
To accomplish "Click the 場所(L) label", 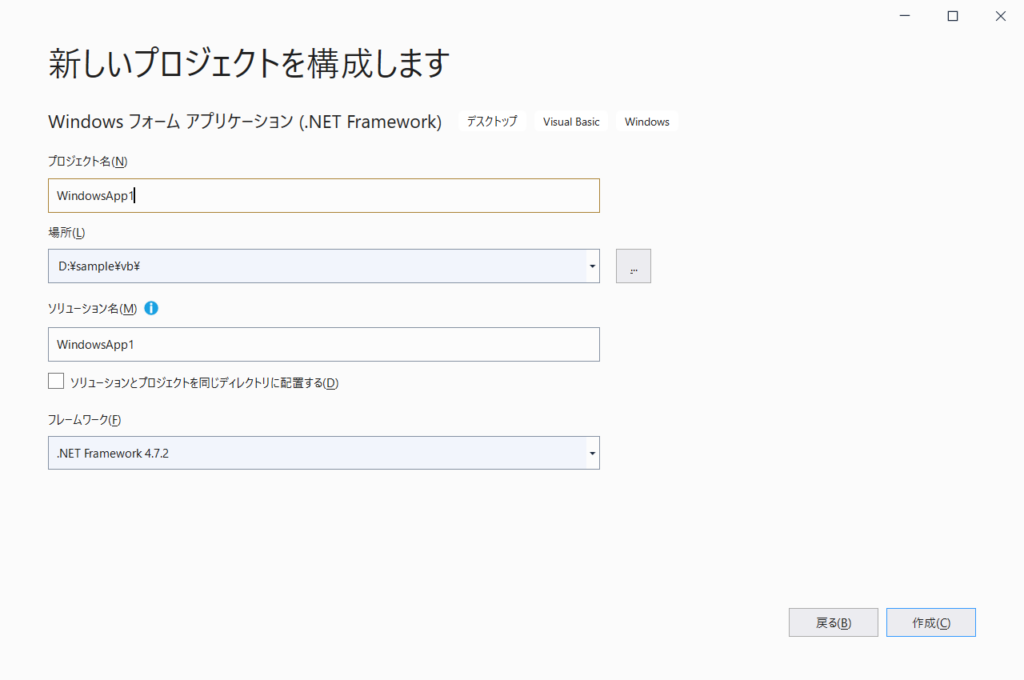I will 67,233.
